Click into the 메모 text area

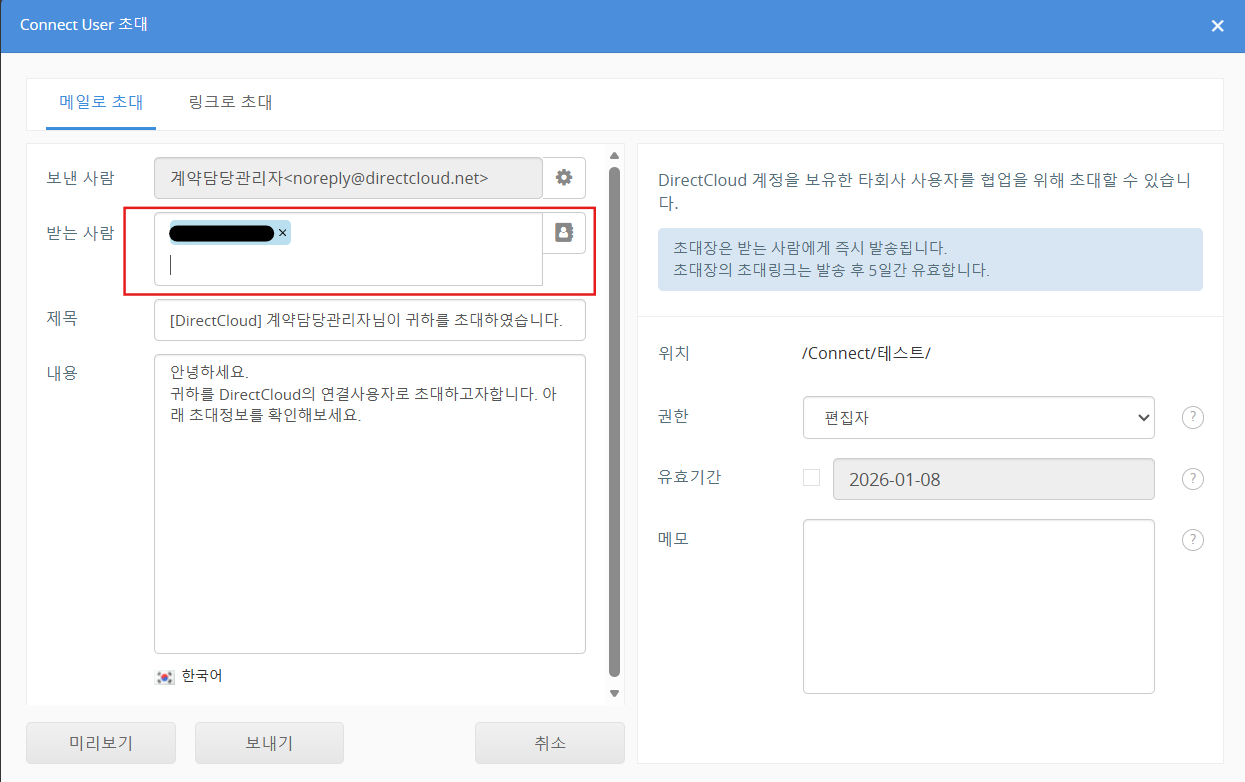click(978, 606)
